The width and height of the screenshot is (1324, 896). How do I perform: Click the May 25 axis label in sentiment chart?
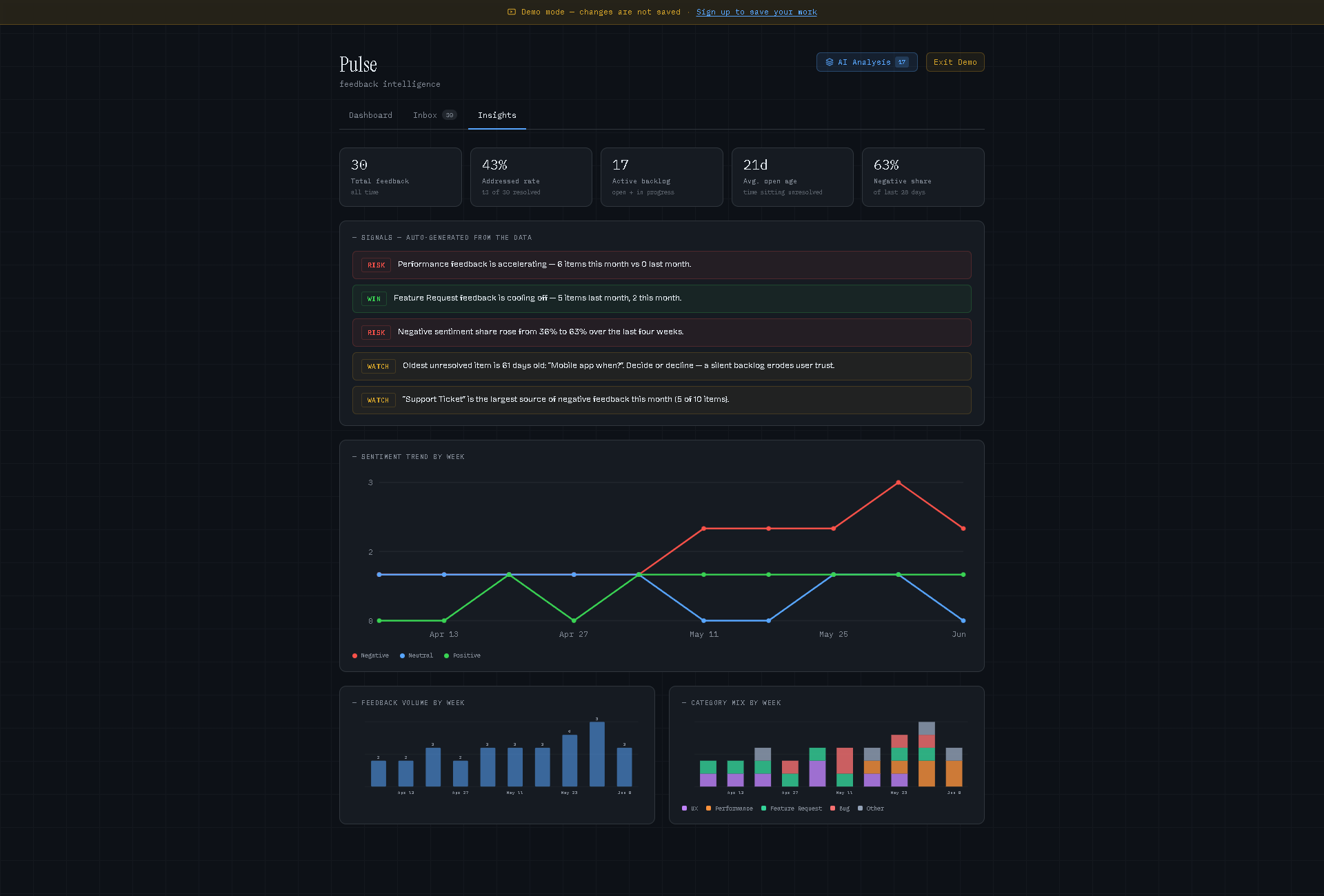tap(833, 634)
